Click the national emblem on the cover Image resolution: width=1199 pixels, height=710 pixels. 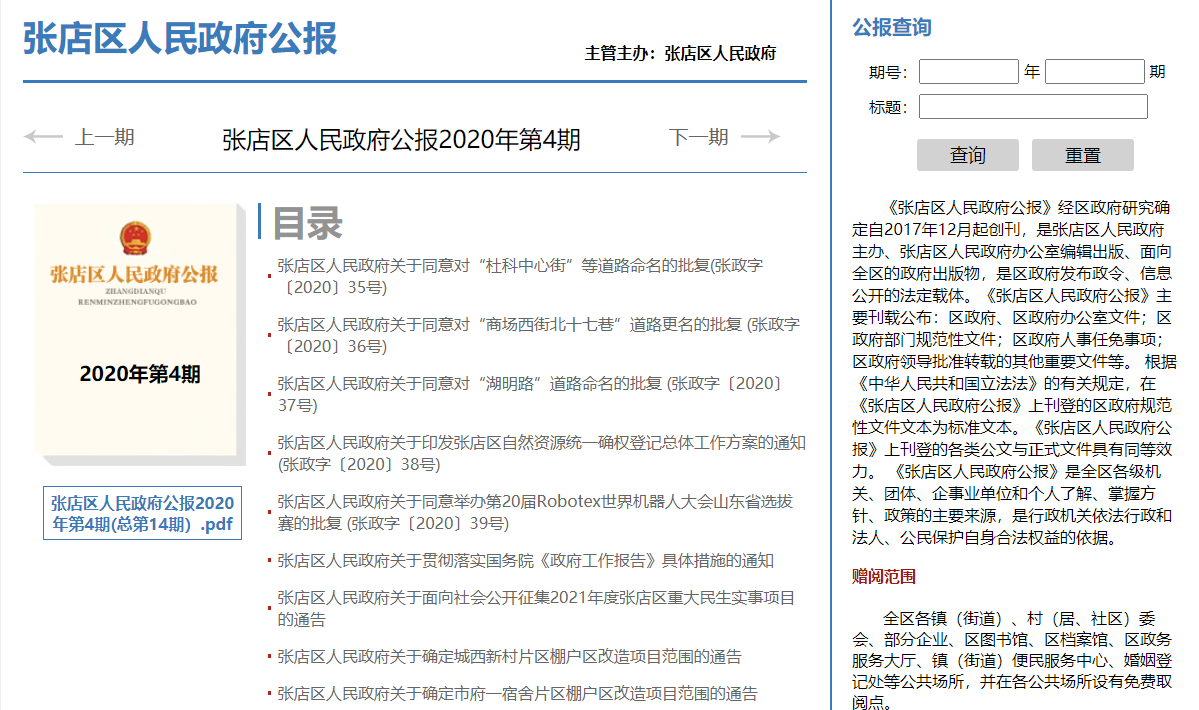coord(134,239)
